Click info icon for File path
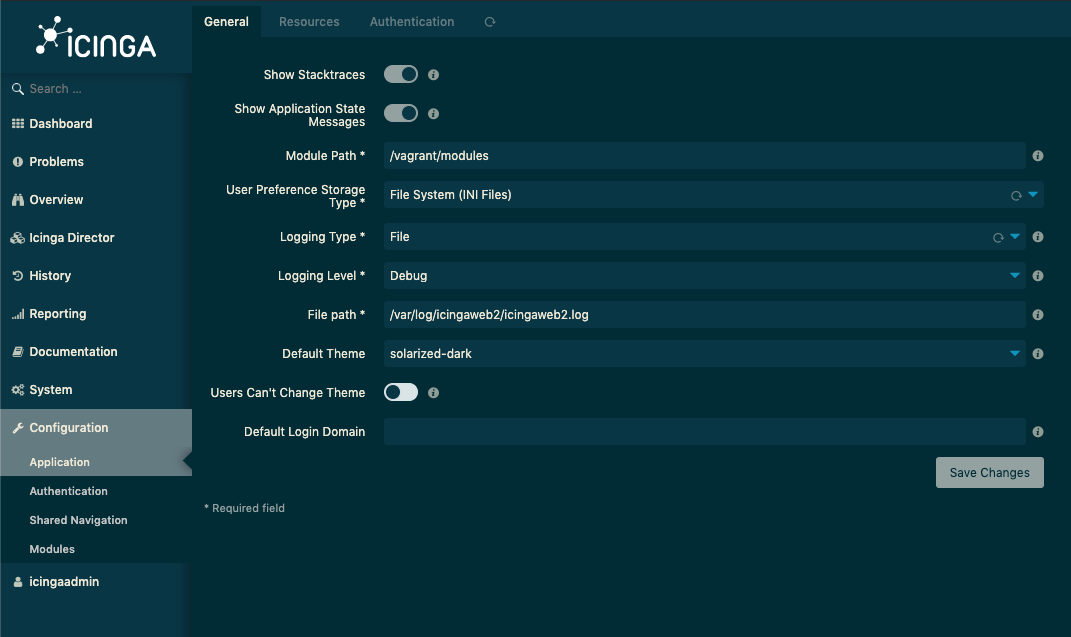1071x637 pixels. 1038,315
